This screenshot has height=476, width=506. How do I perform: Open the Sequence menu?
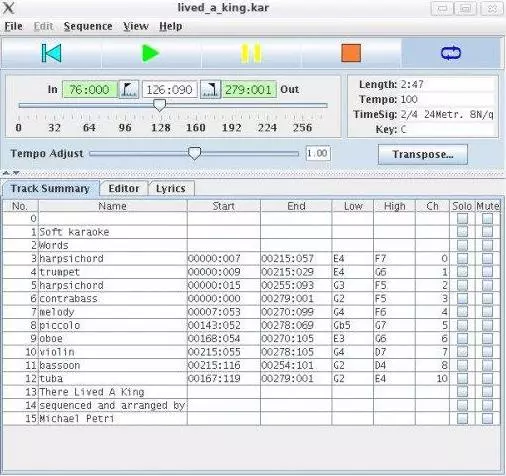88,26
